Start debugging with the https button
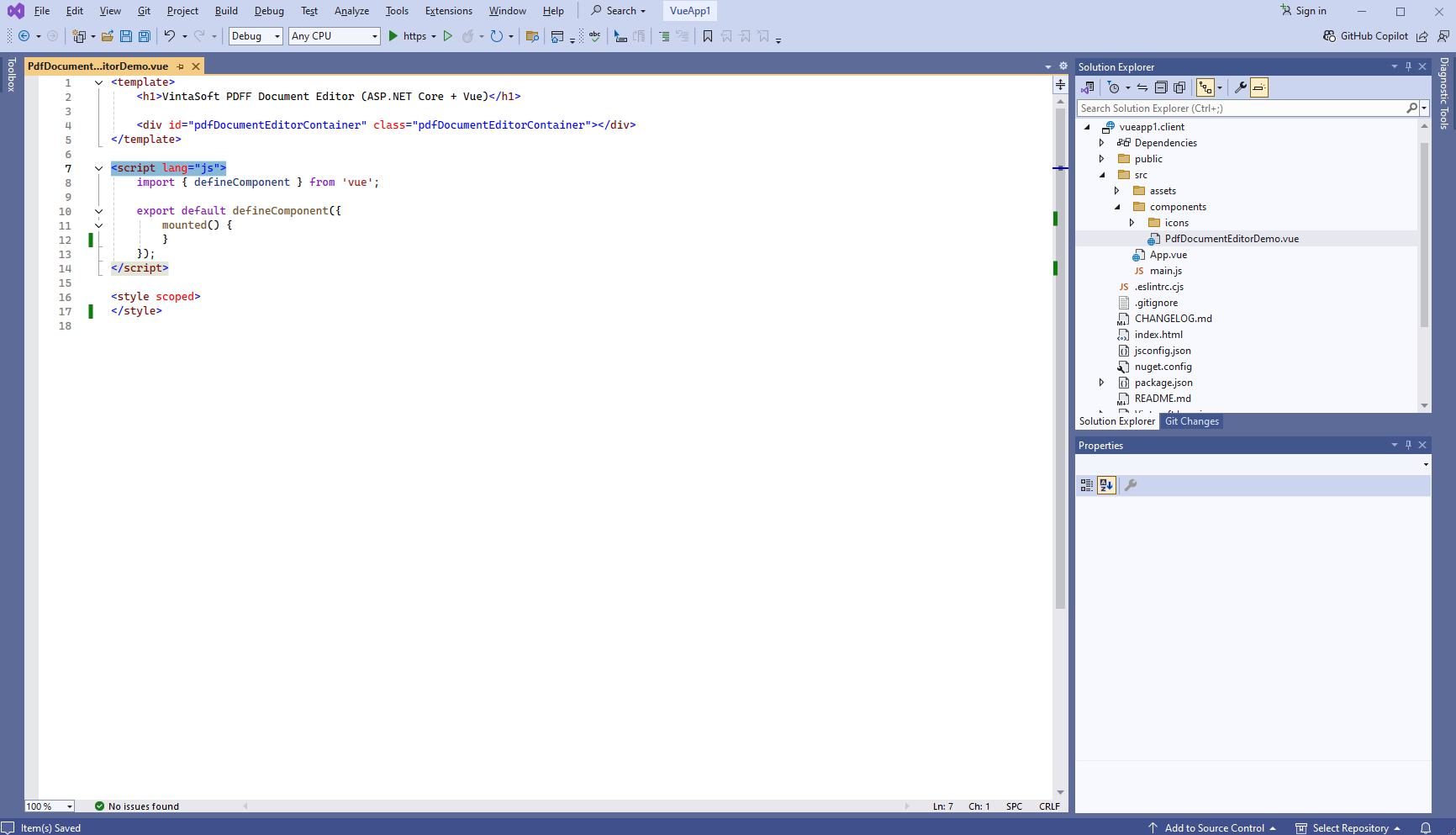 click(x=408, y=36)
